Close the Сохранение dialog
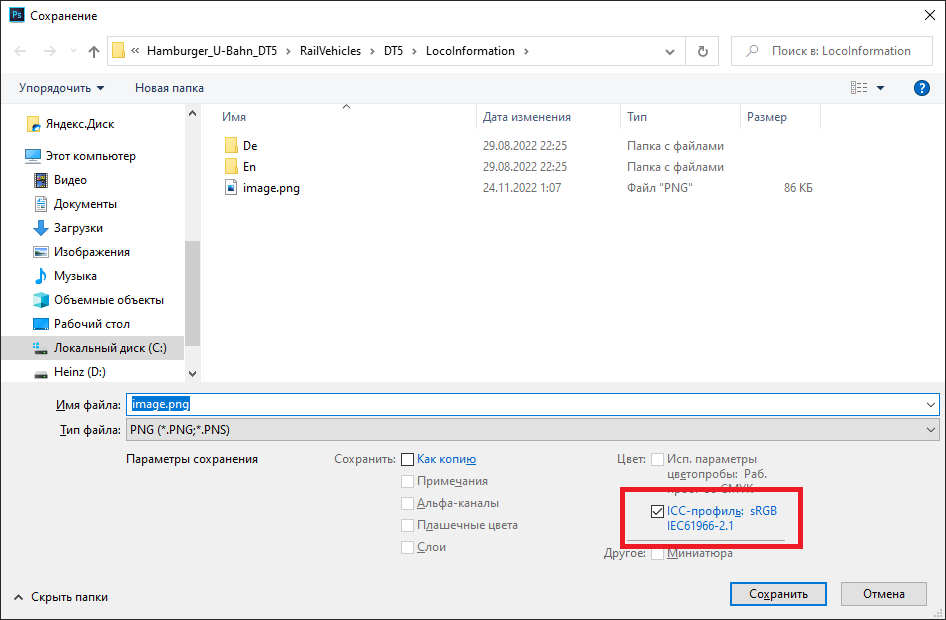This screenshot has width=946, height=620. pos(930,15)
